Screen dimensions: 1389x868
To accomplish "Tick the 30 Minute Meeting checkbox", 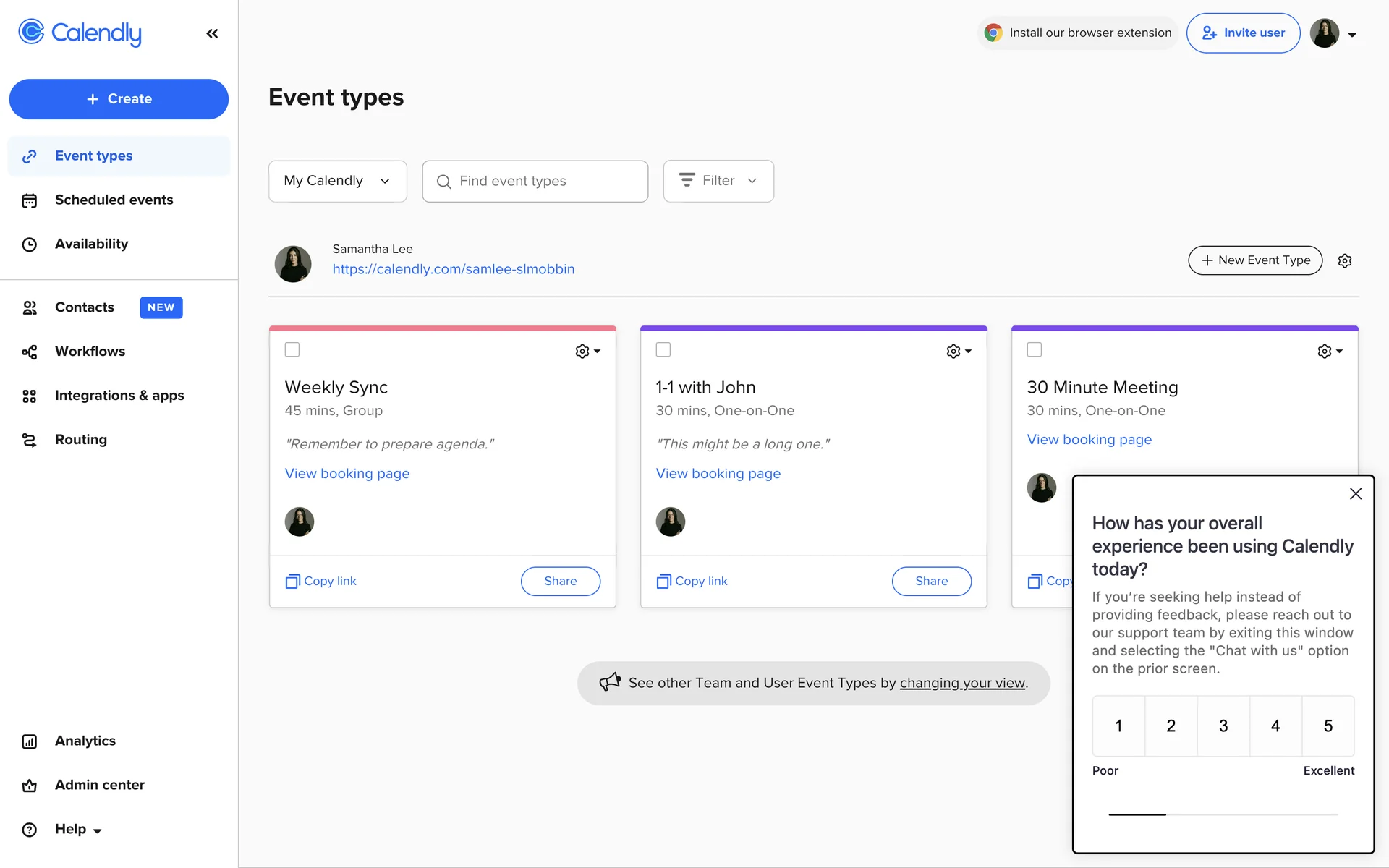I will 1035,349.
